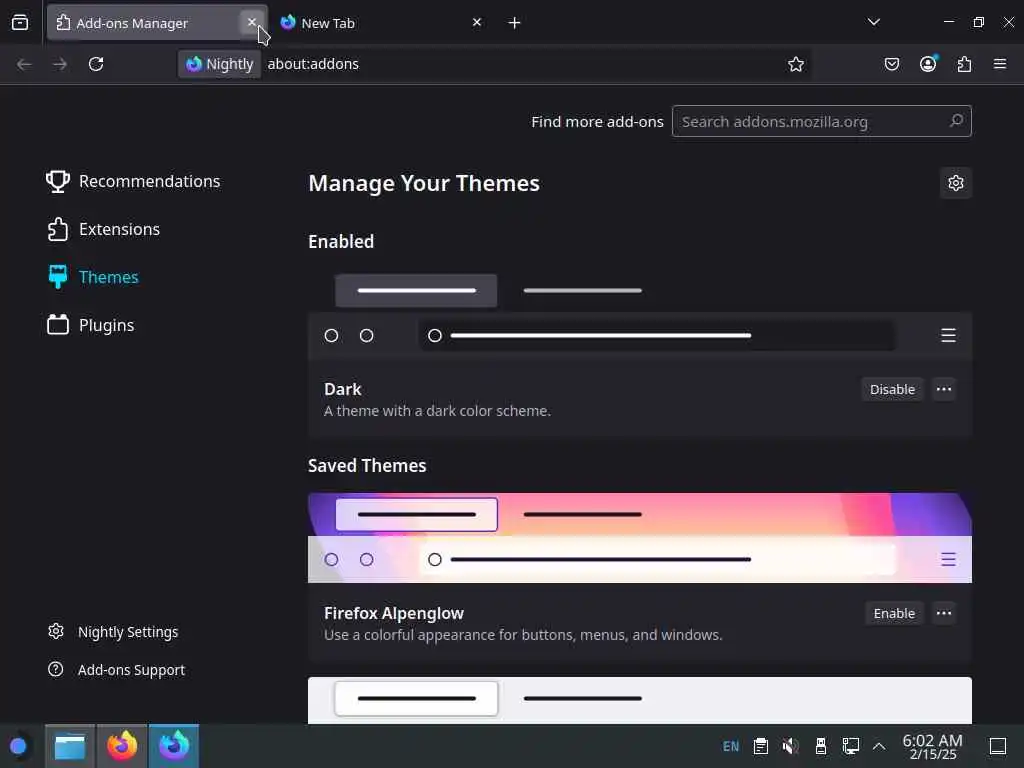Launch Firefox from the taskbar
Viewport: 1024px width, 768px height.
click(x=122, y=746)
